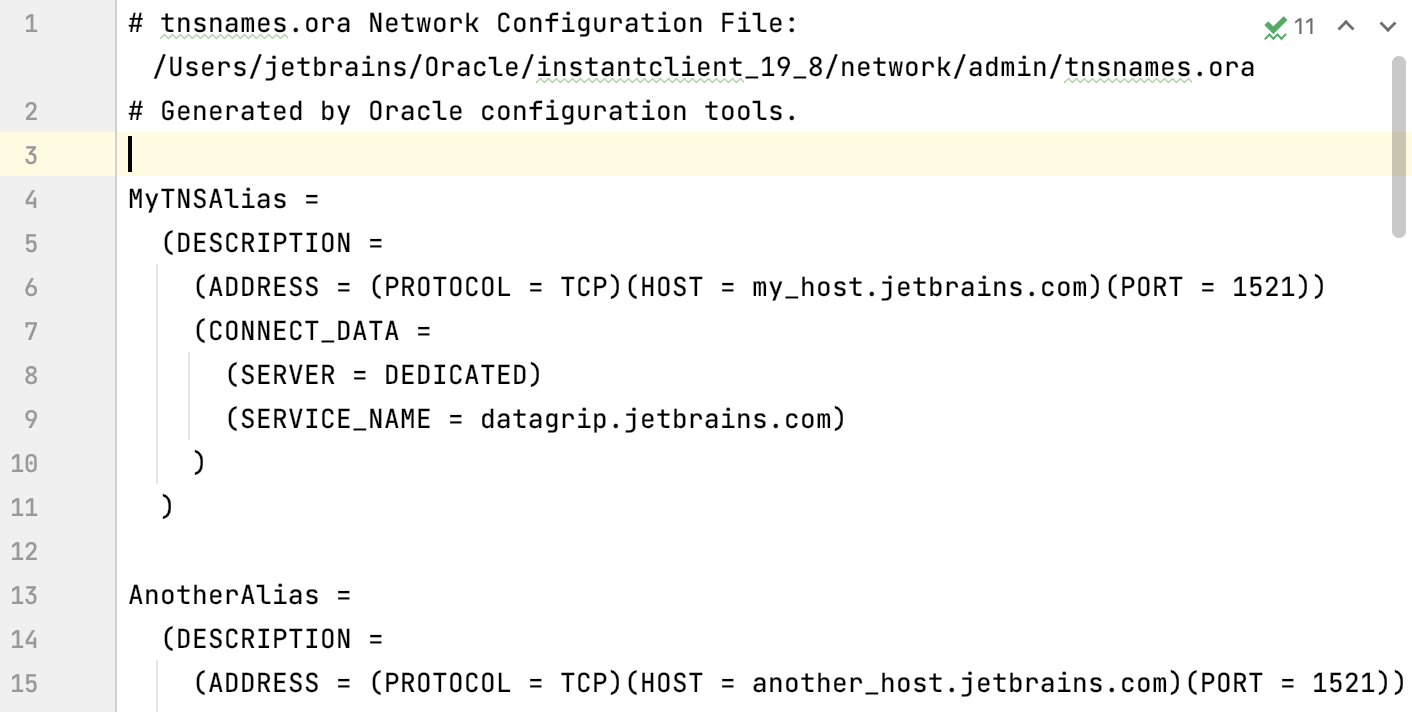Click the green checkmark inspections icon
1412x712 pixels.
pyautogui.click(x=1275, y=27)
